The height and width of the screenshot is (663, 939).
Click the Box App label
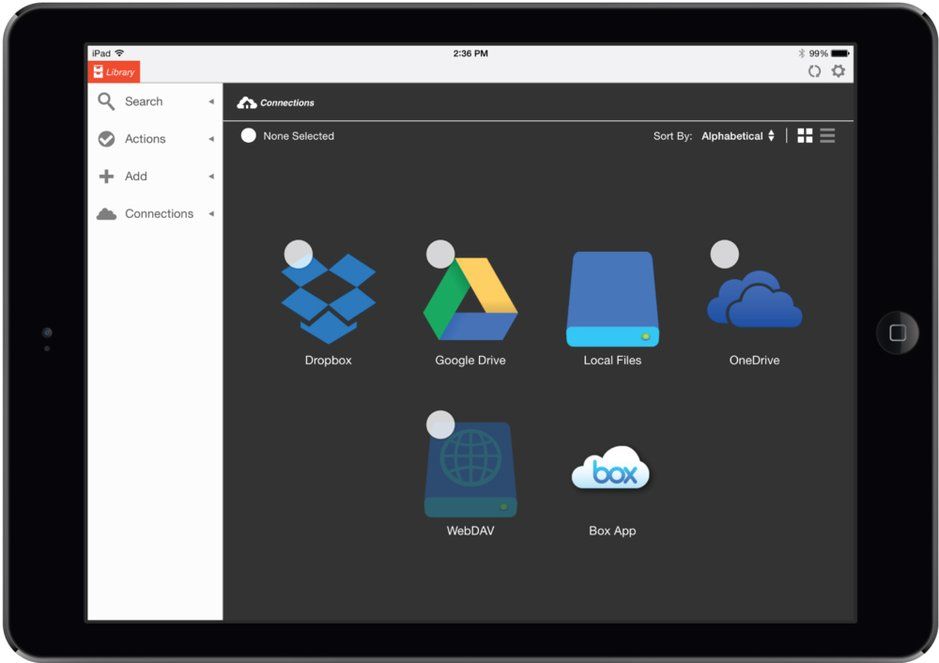tap(612, 531)
